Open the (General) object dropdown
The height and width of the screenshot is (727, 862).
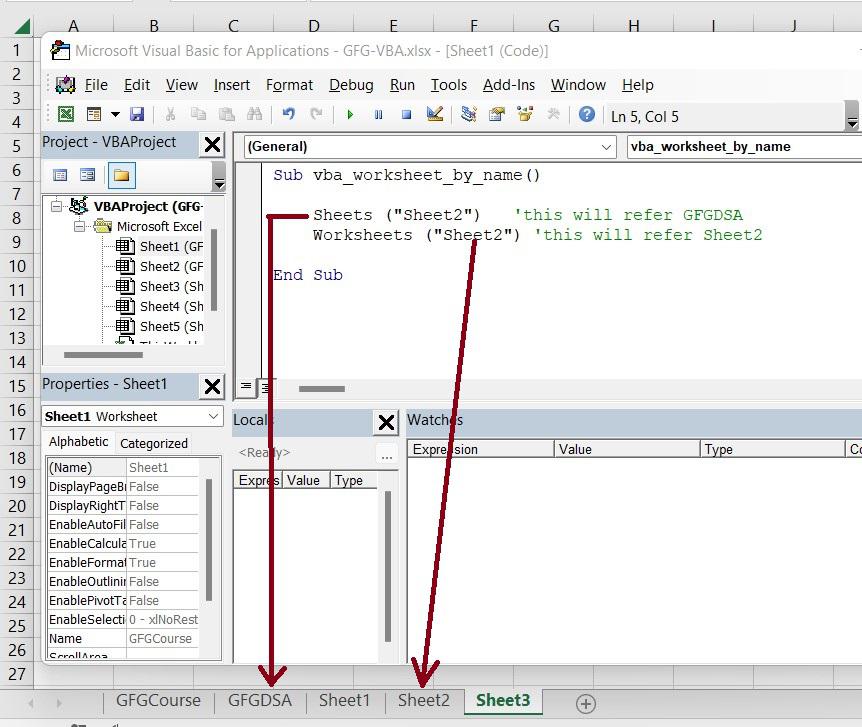tap(607, 147)
